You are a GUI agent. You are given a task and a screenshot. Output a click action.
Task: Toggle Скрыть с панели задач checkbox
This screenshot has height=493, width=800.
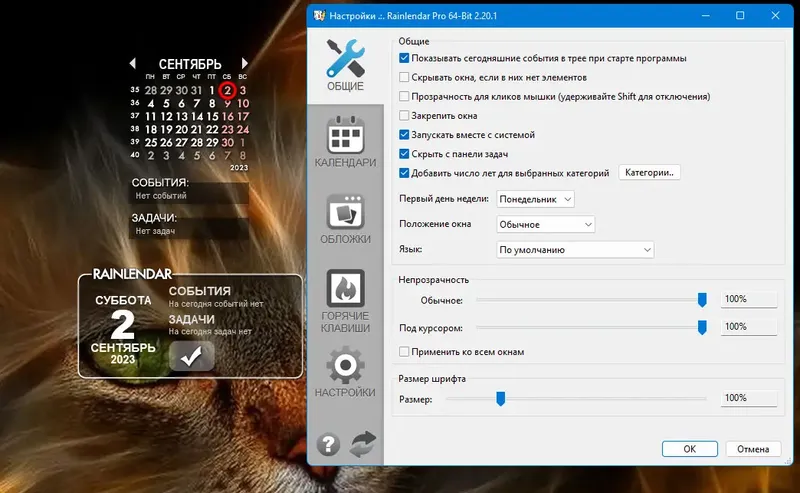click(x=404, y=154)
